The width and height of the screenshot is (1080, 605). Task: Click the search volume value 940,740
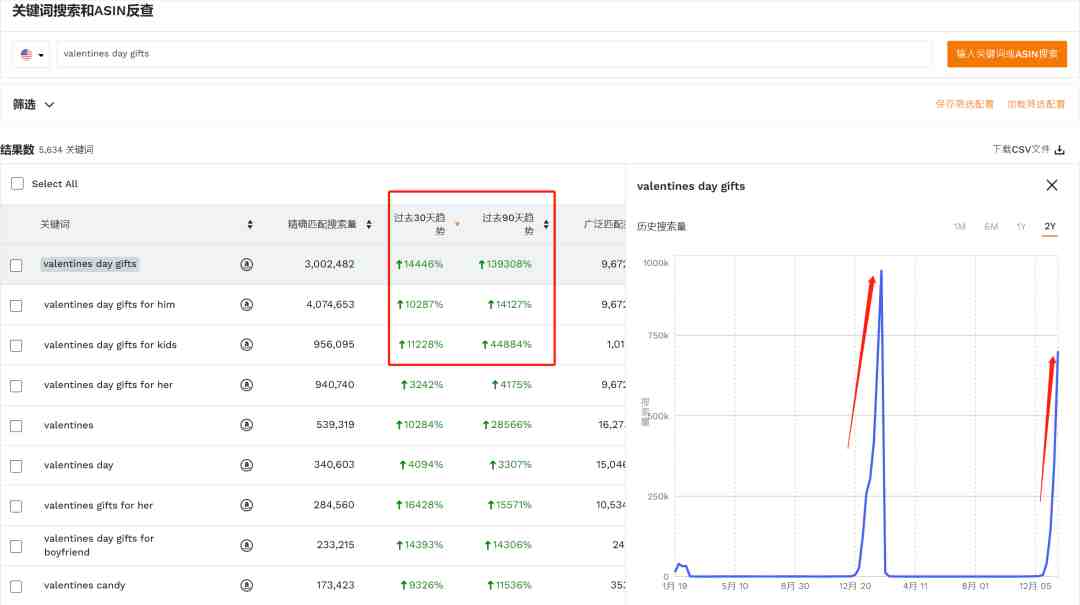click(x=335, y=384)
